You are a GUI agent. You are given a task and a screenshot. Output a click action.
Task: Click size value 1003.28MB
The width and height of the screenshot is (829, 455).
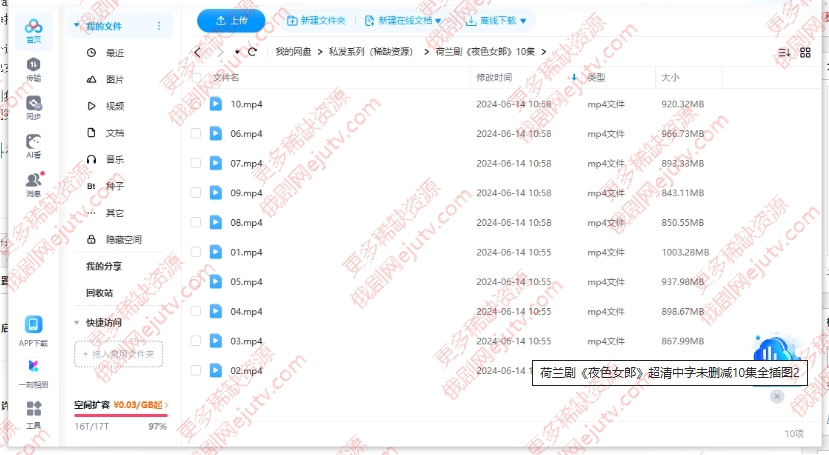coord(685,252)
